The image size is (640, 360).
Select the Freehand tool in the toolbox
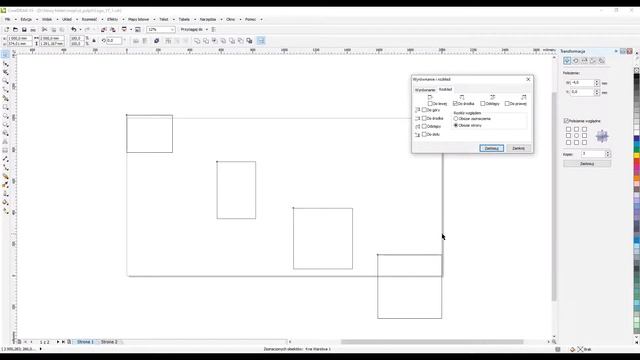[5, 89]
